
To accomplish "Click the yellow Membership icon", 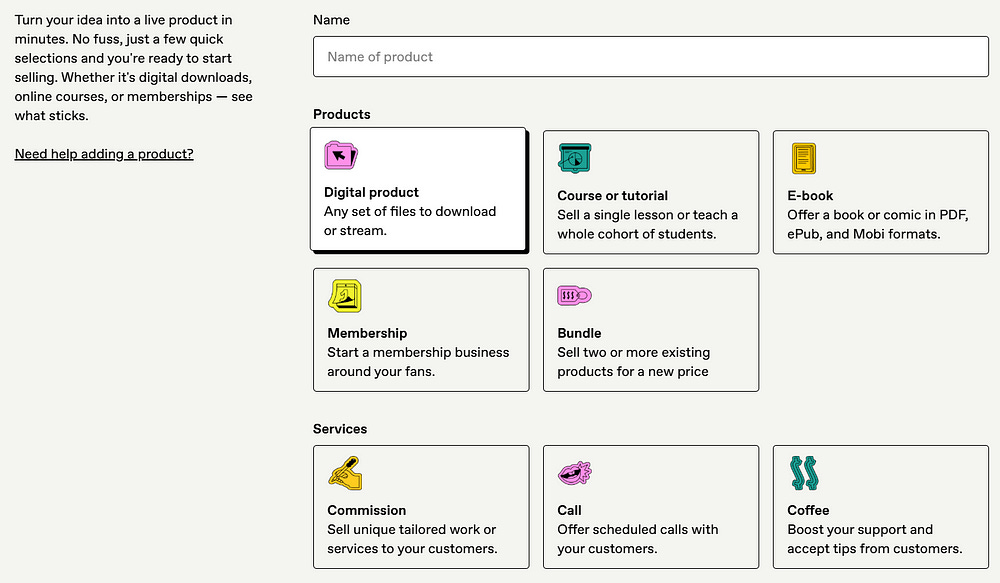I will [345, 296].
